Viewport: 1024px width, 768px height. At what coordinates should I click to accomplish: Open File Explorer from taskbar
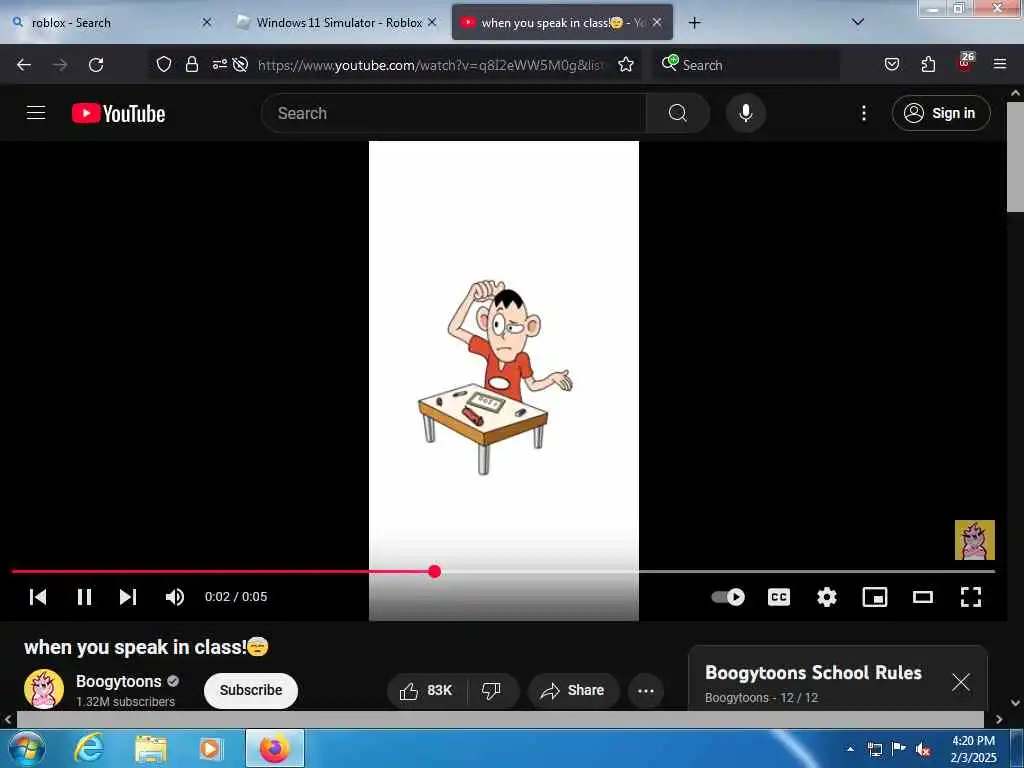151,748
